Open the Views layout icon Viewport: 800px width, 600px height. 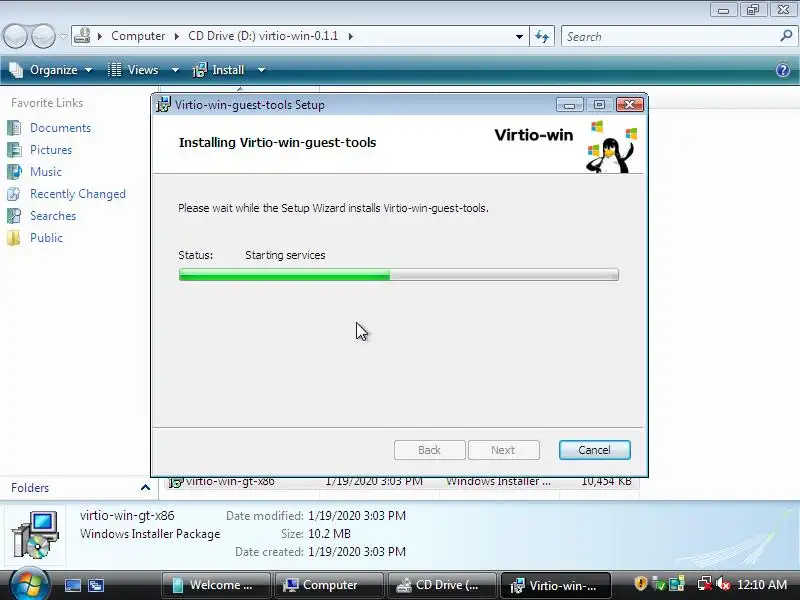click(x=115, y=70)
